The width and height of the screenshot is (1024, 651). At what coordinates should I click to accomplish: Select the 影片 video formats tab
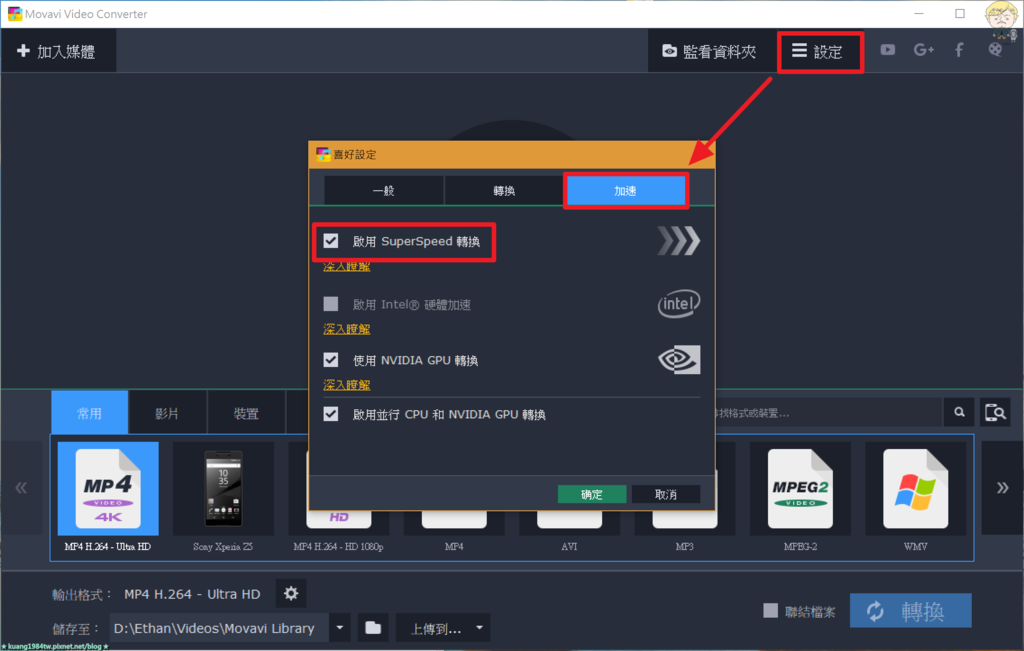168,413
